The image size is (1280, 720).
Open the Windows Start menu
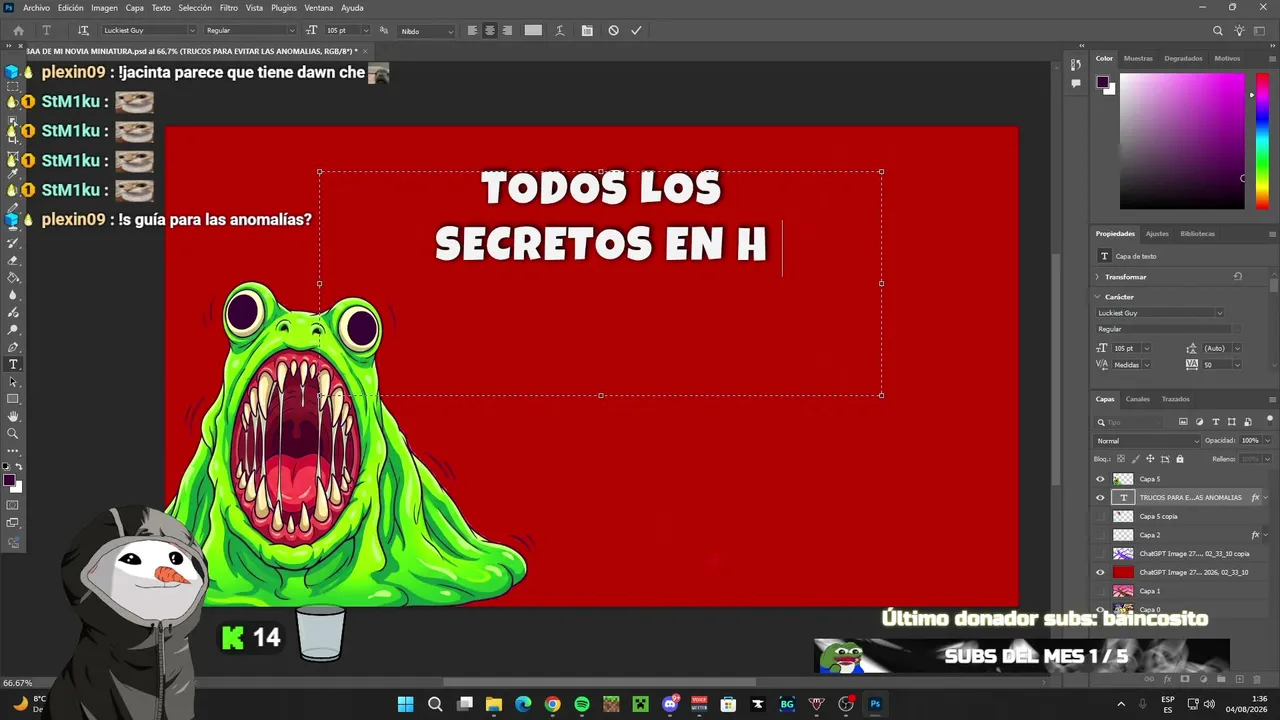pyautogui.click(x=405, y=704)
